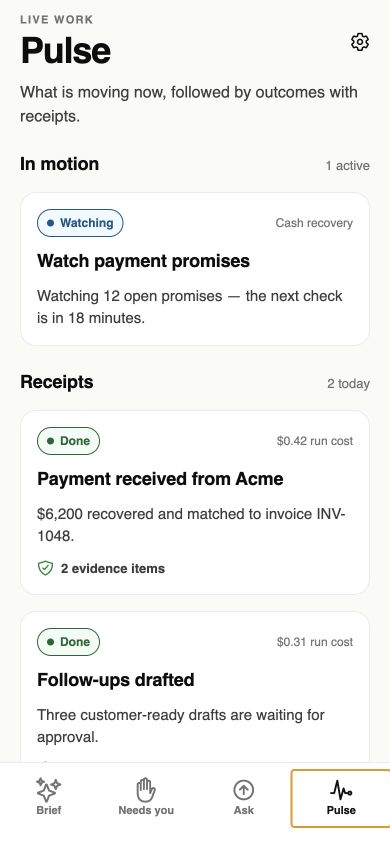The height and width of the screenshot is (844, 390).
Task: Click the 1 active counter
Action: tap(347, 166)
